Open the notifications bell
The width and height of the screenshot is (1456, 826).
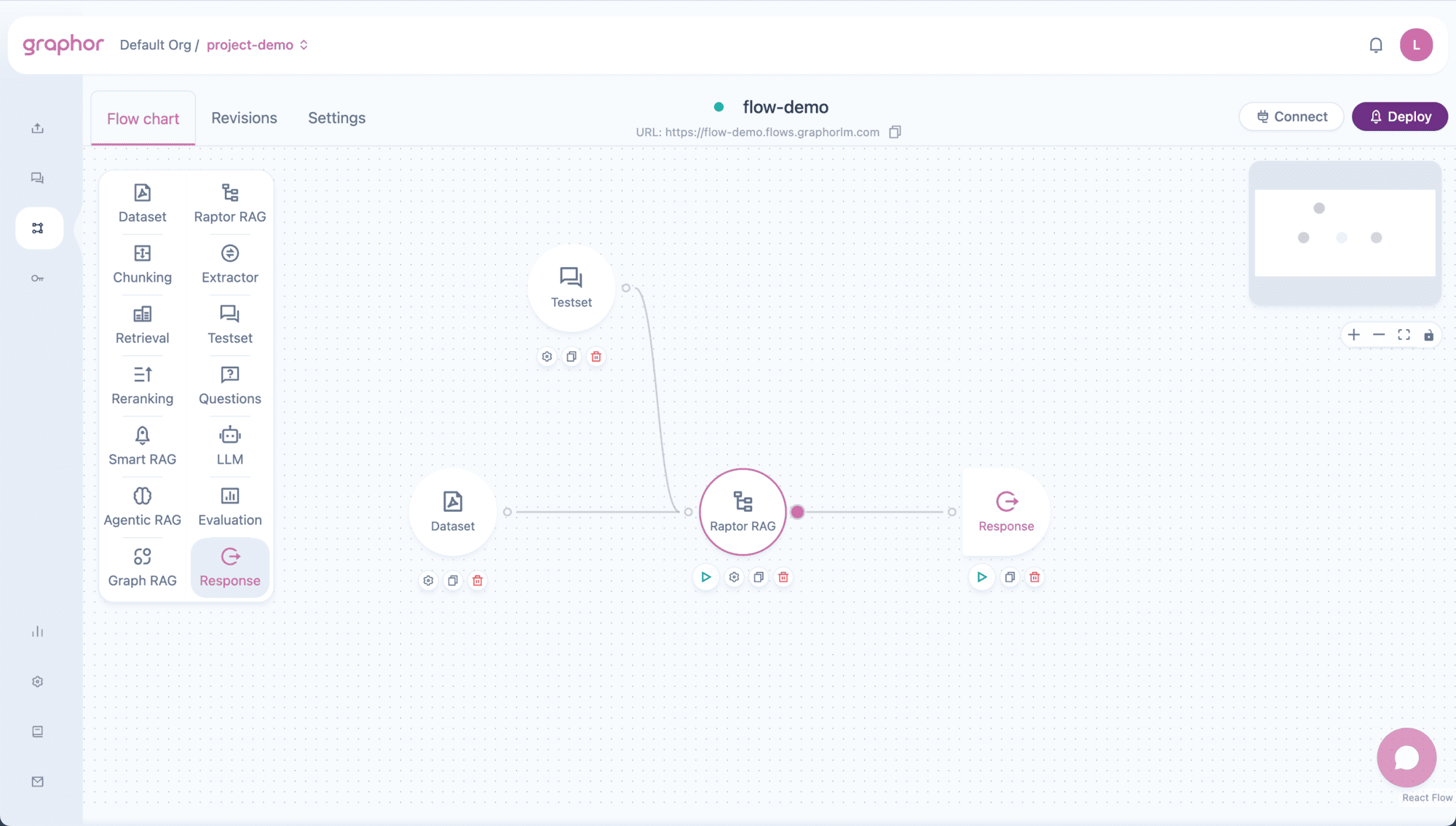click(x=1376, y=44)
